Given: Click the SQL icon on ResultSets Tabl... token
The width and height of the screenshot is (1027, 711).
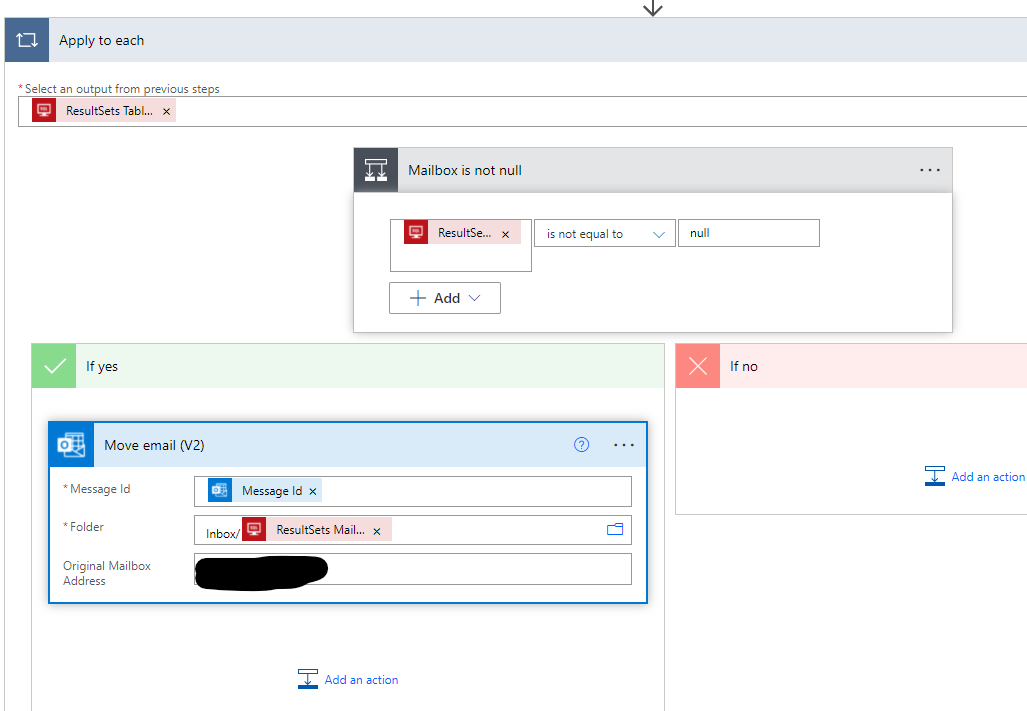Looking at the screenshot, I should tap(44, 110).
